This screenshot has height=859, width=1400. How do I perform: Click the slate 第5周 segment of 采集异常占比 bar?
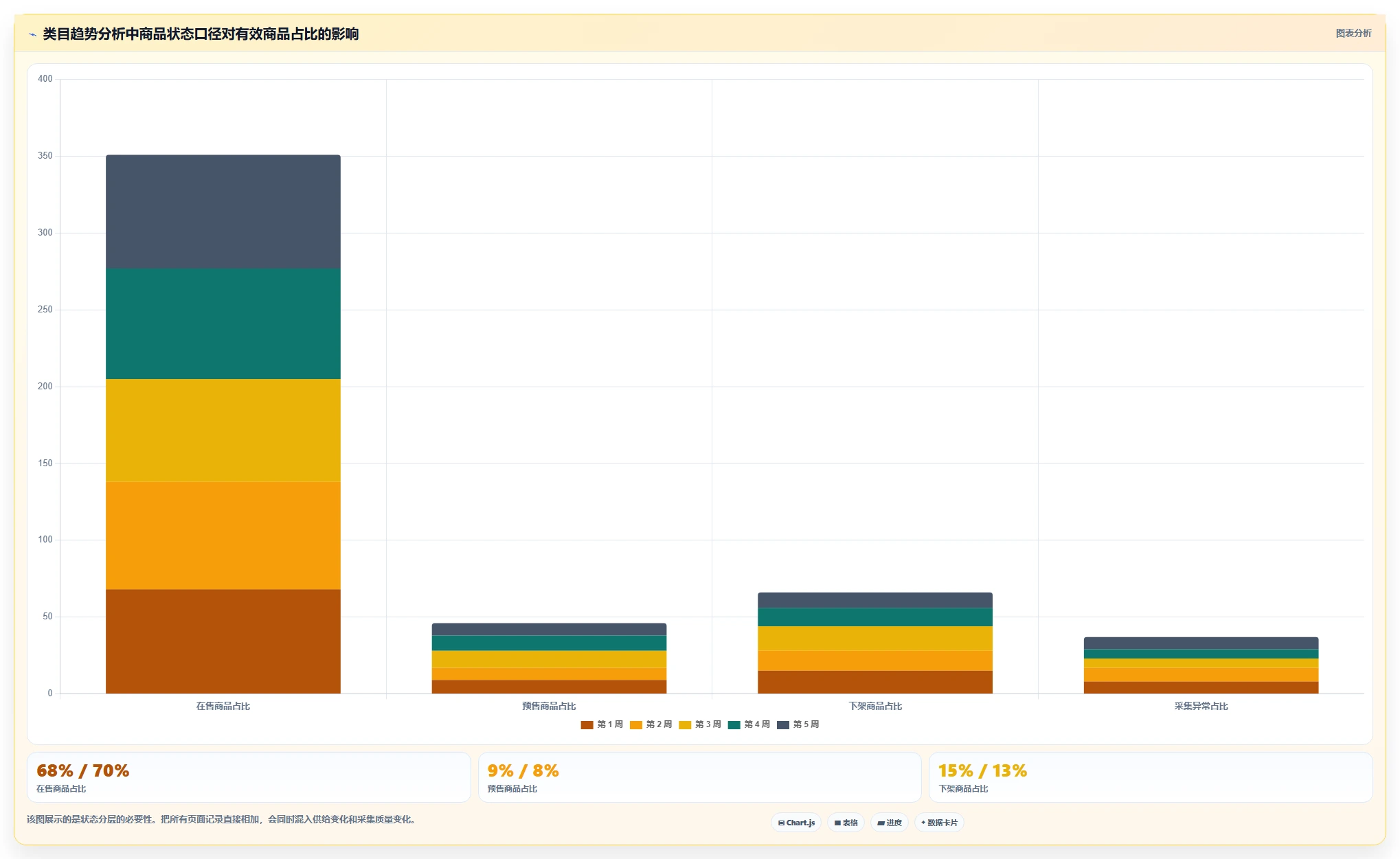[1201, 643]
